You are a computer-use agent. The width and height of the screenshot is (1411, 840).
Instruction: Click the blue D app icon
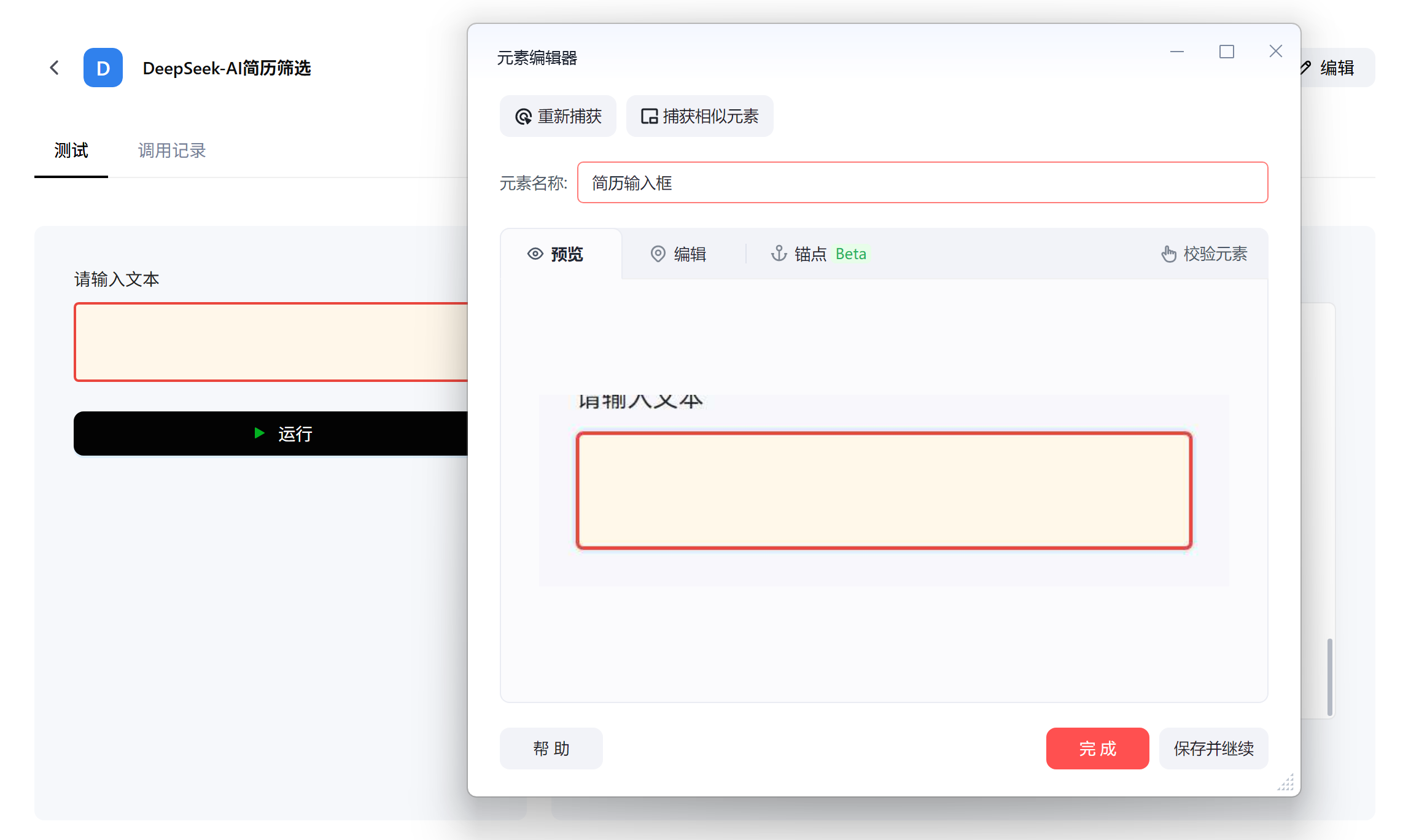103,68
